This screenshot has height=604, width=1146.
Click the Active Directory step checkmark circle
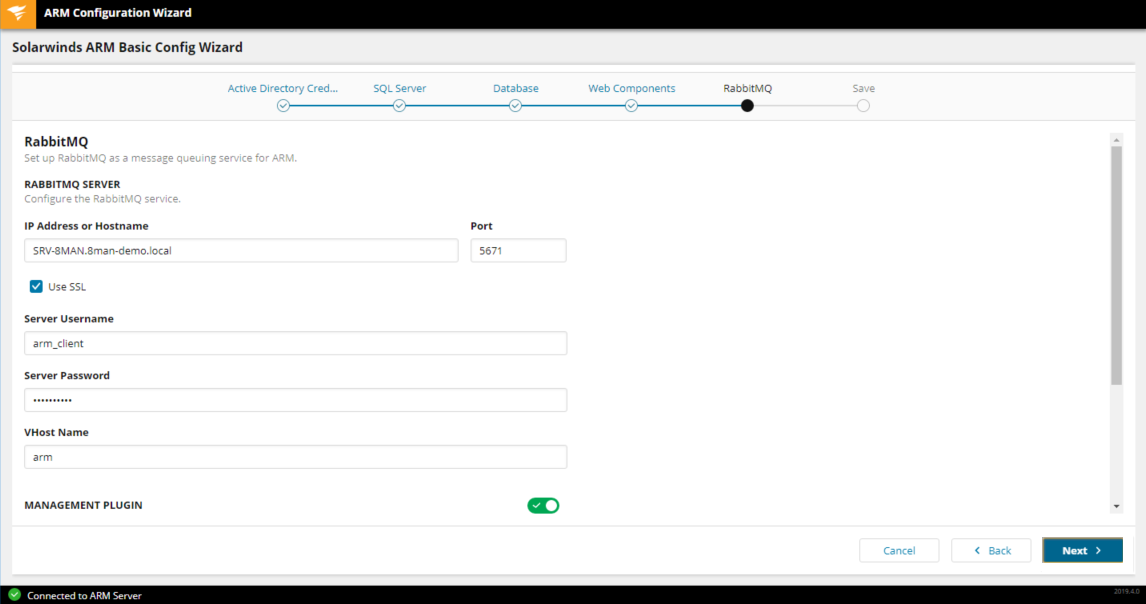click(x=283, y=106)
